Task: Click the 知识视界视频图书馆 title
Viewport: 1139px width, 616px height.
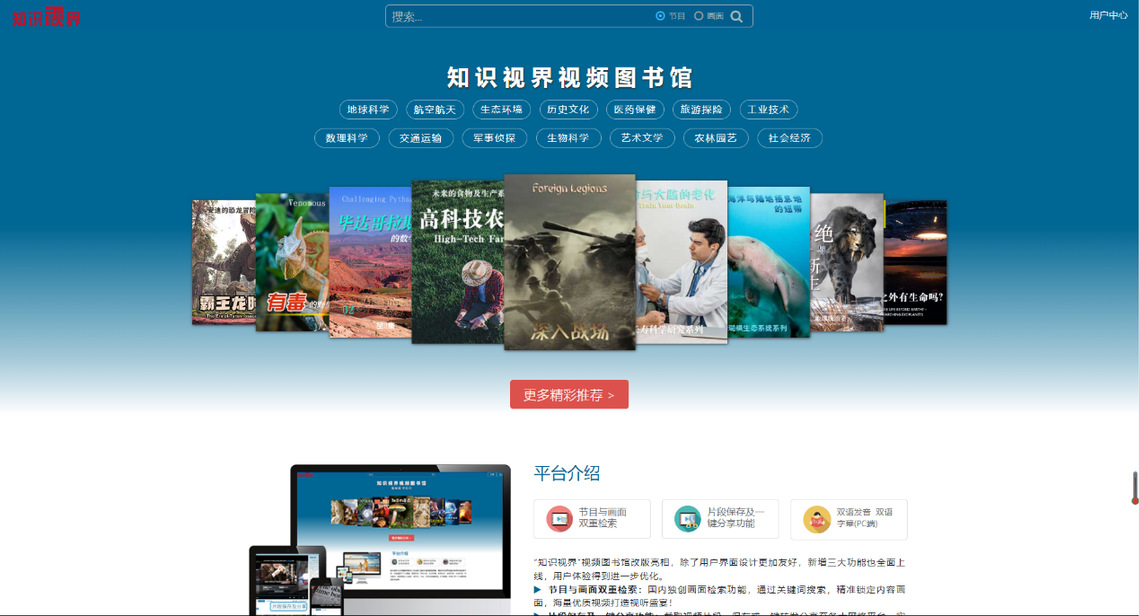Action: (x=570, y=77)
